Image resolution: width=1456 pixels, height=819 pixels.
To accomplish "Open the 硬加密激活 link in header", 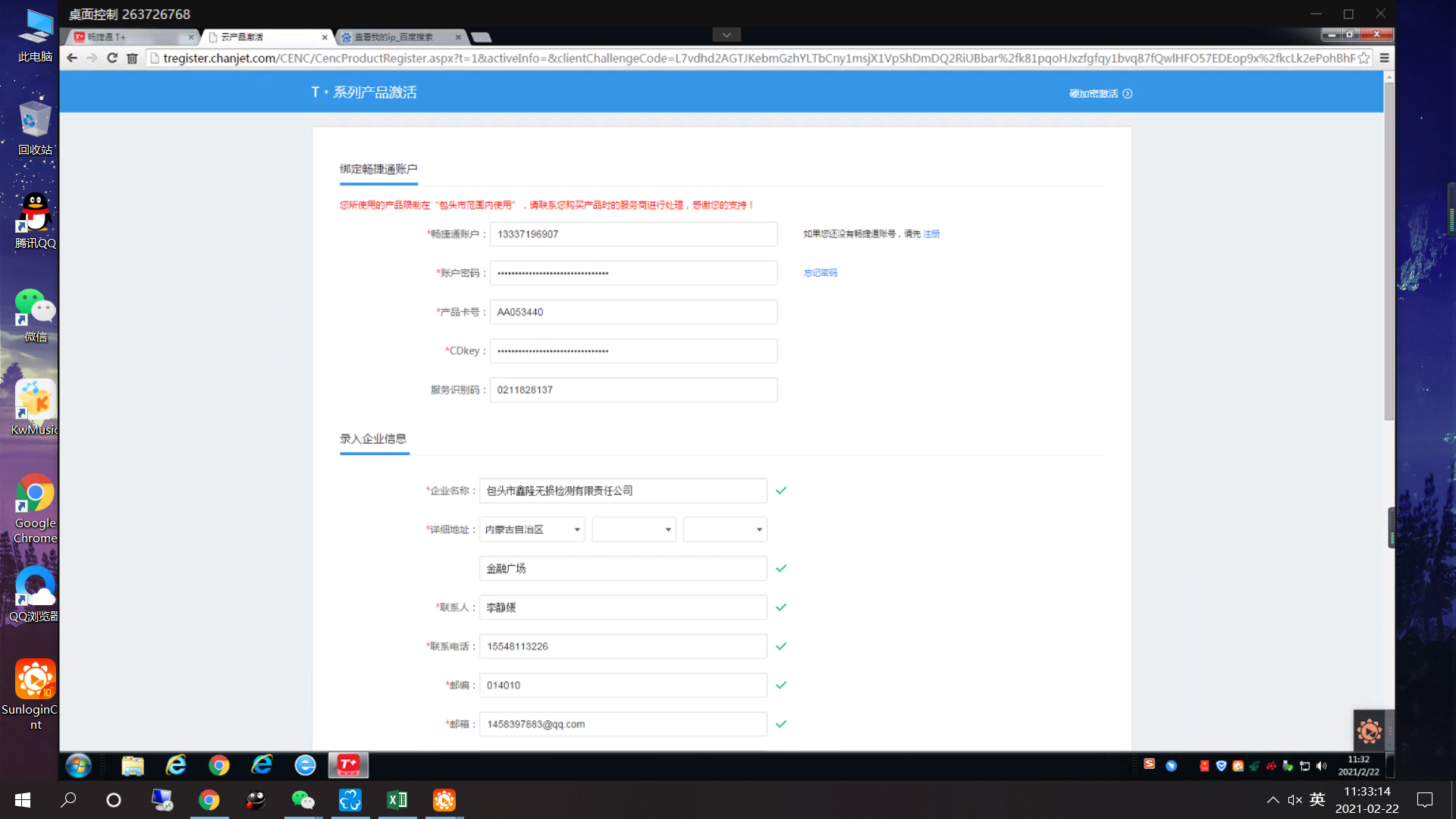I will click(1100, 94).
